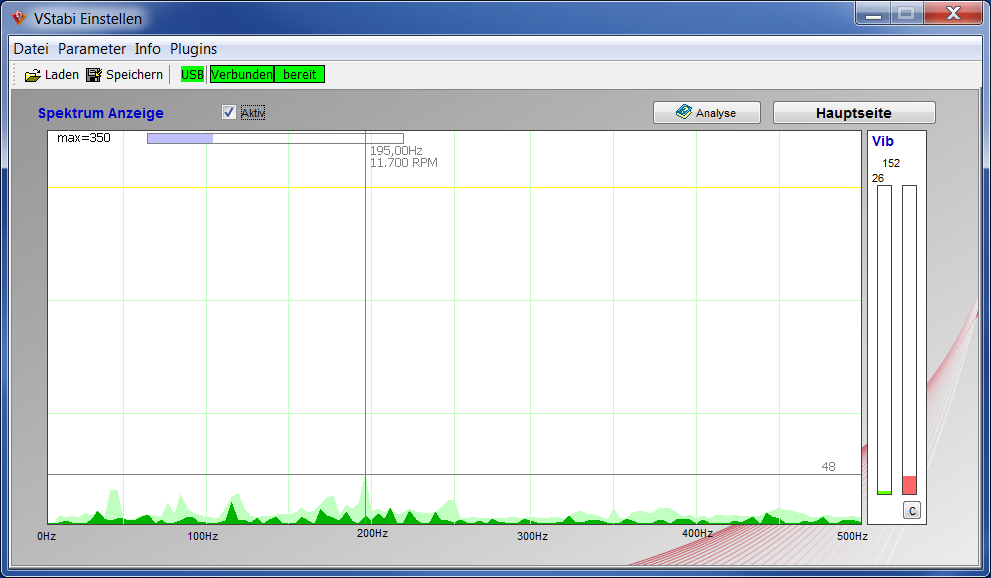
Task: Close the VStabi Einstellen window
Action: 953,13
